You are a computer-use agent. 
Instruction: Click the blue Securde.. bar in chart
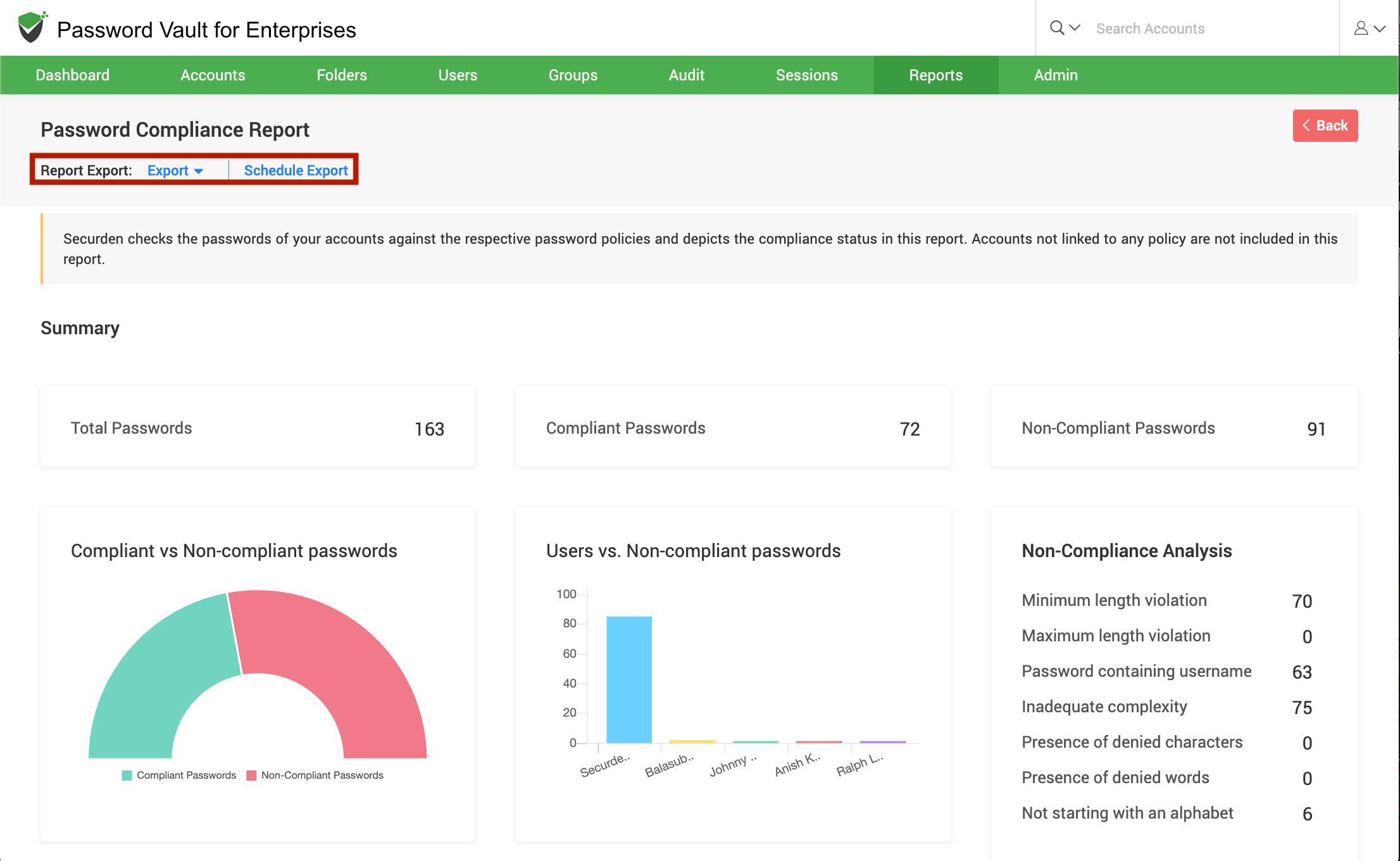[x=629, y=679]
